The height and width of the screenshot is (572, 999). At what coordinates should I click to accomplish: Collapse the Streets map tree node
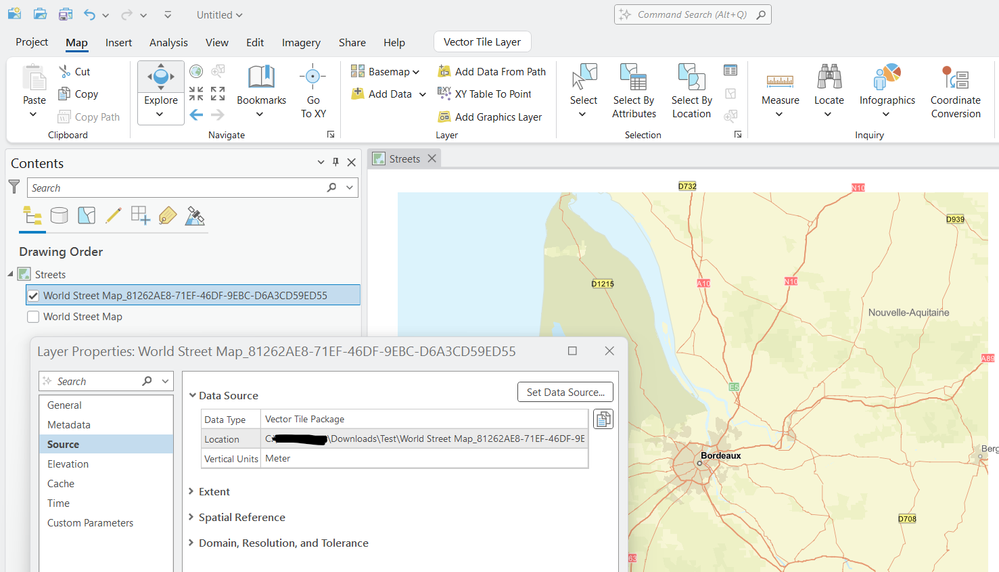coord(11,274)
